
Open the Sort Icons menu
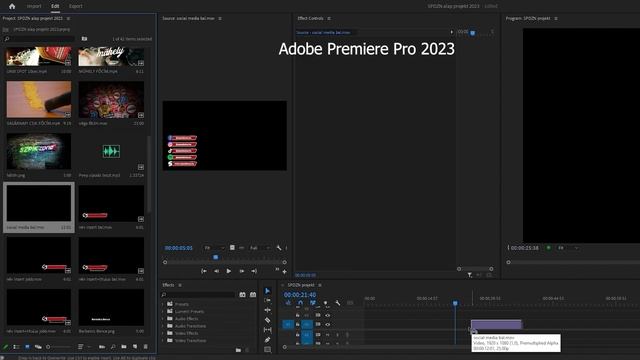click(81, 347)
